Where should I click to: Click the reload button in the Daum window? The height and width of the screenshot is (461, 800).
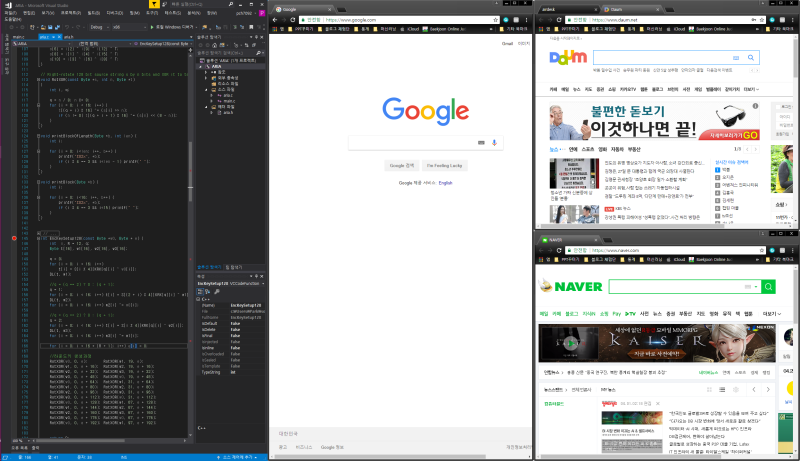click(x=559, y=20)
